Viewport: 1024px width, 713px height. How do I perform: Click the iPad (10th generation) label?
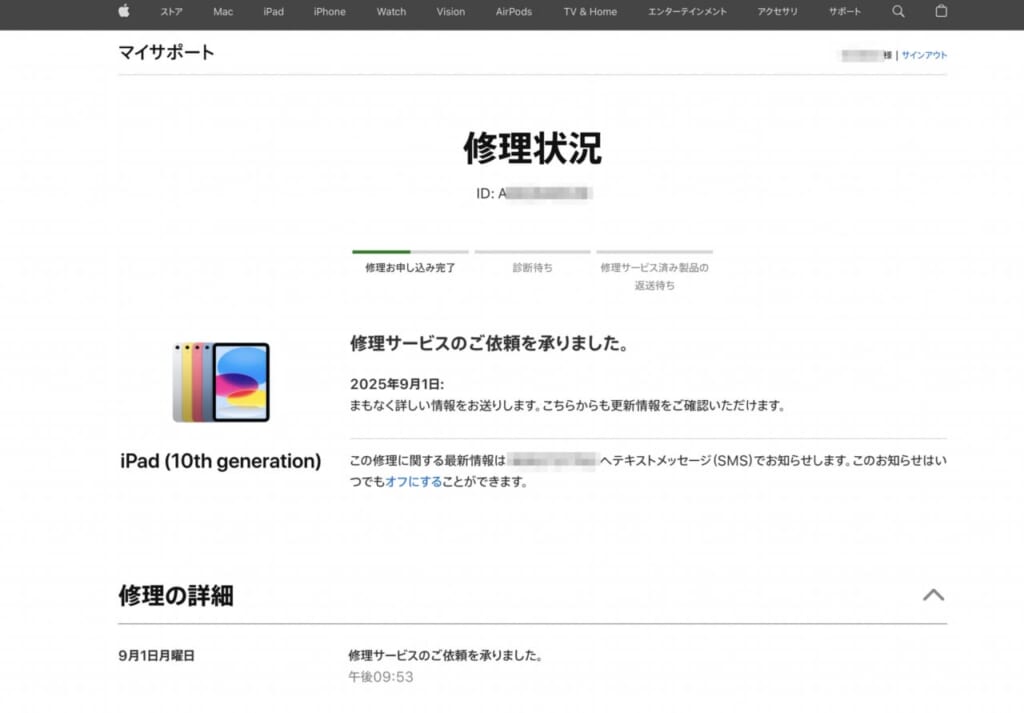click(221, 461)
